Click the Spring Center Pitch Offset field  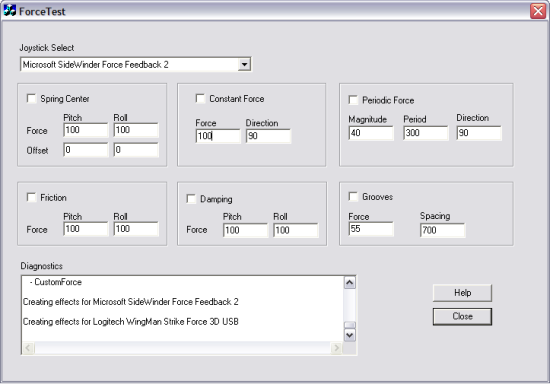(86, 150)
